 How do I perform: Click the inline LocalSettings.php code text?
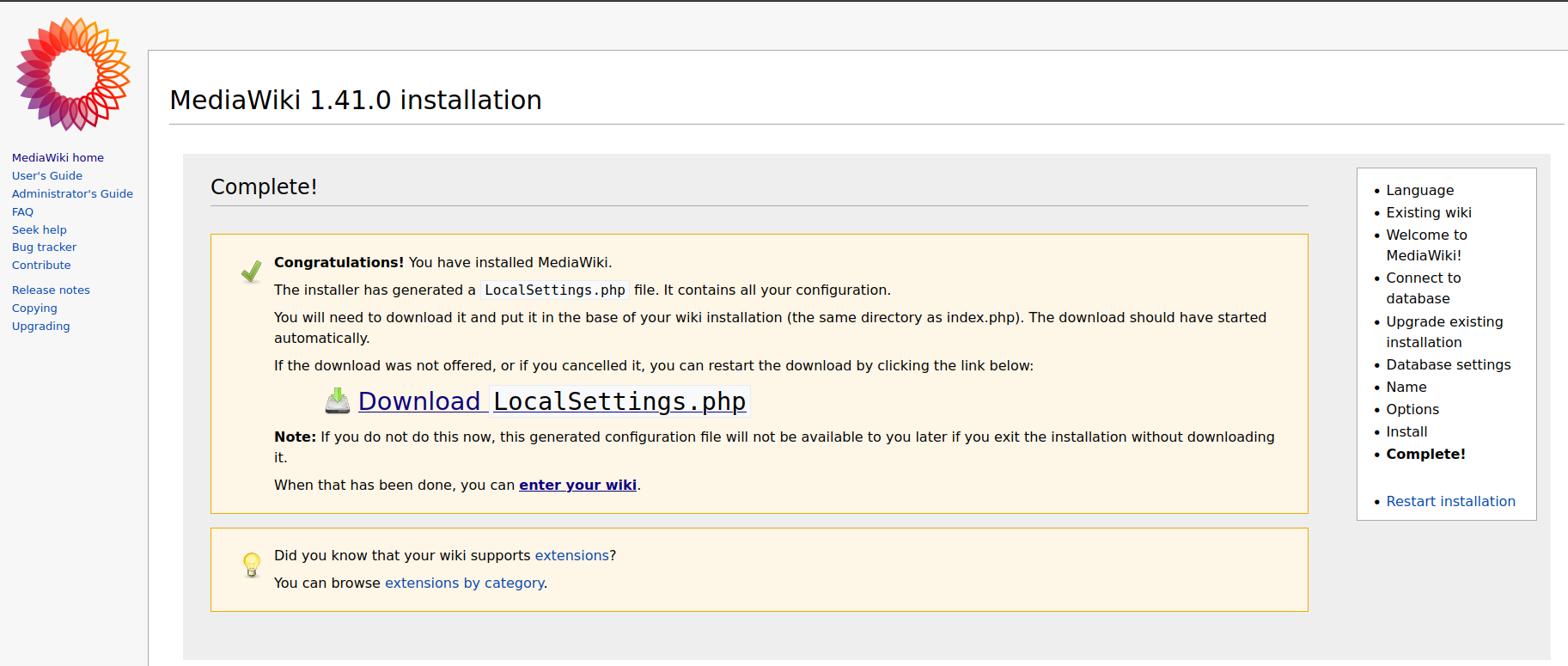[x=554, y=290]
